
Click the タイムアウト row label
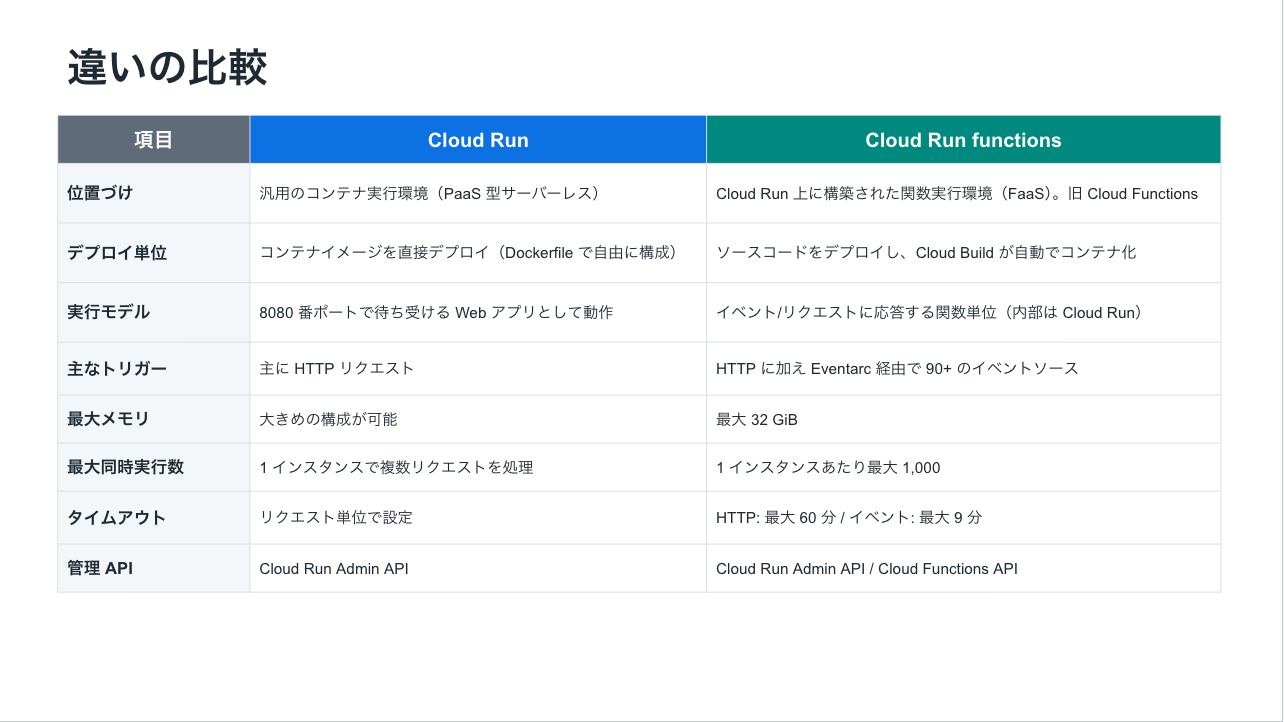154,518
